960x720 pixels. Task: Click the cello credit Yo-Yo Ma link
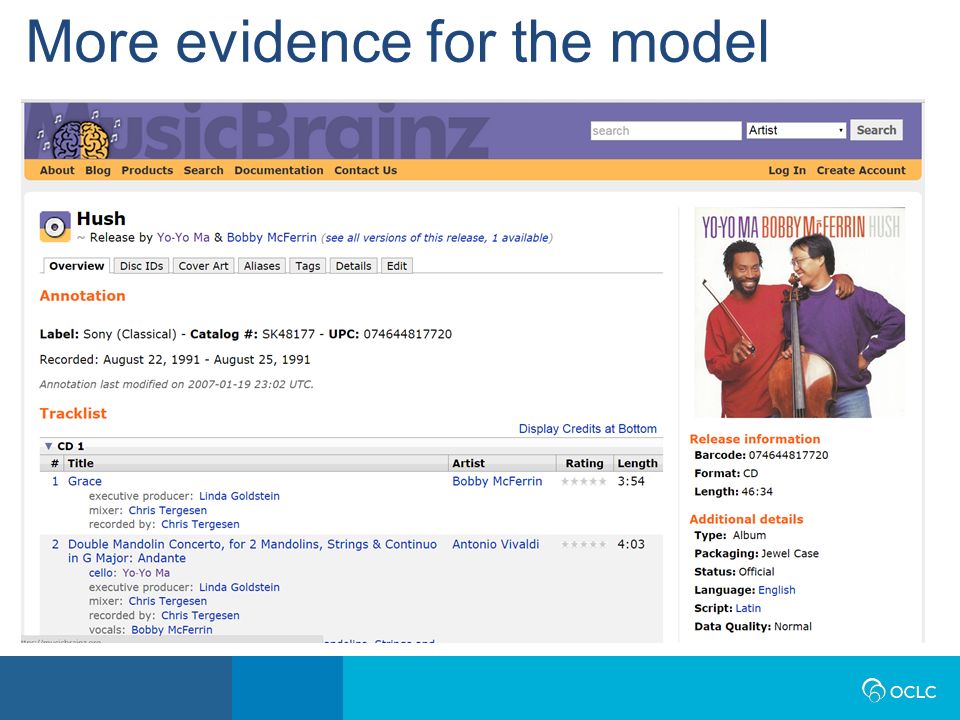pos(146,573)
